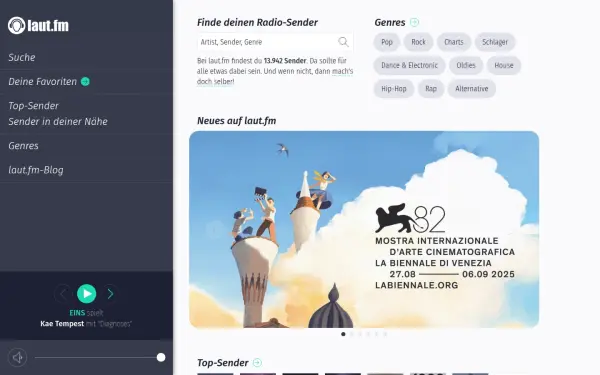Click the Genres section heading

pyautogui.click(x=390, y=22)
